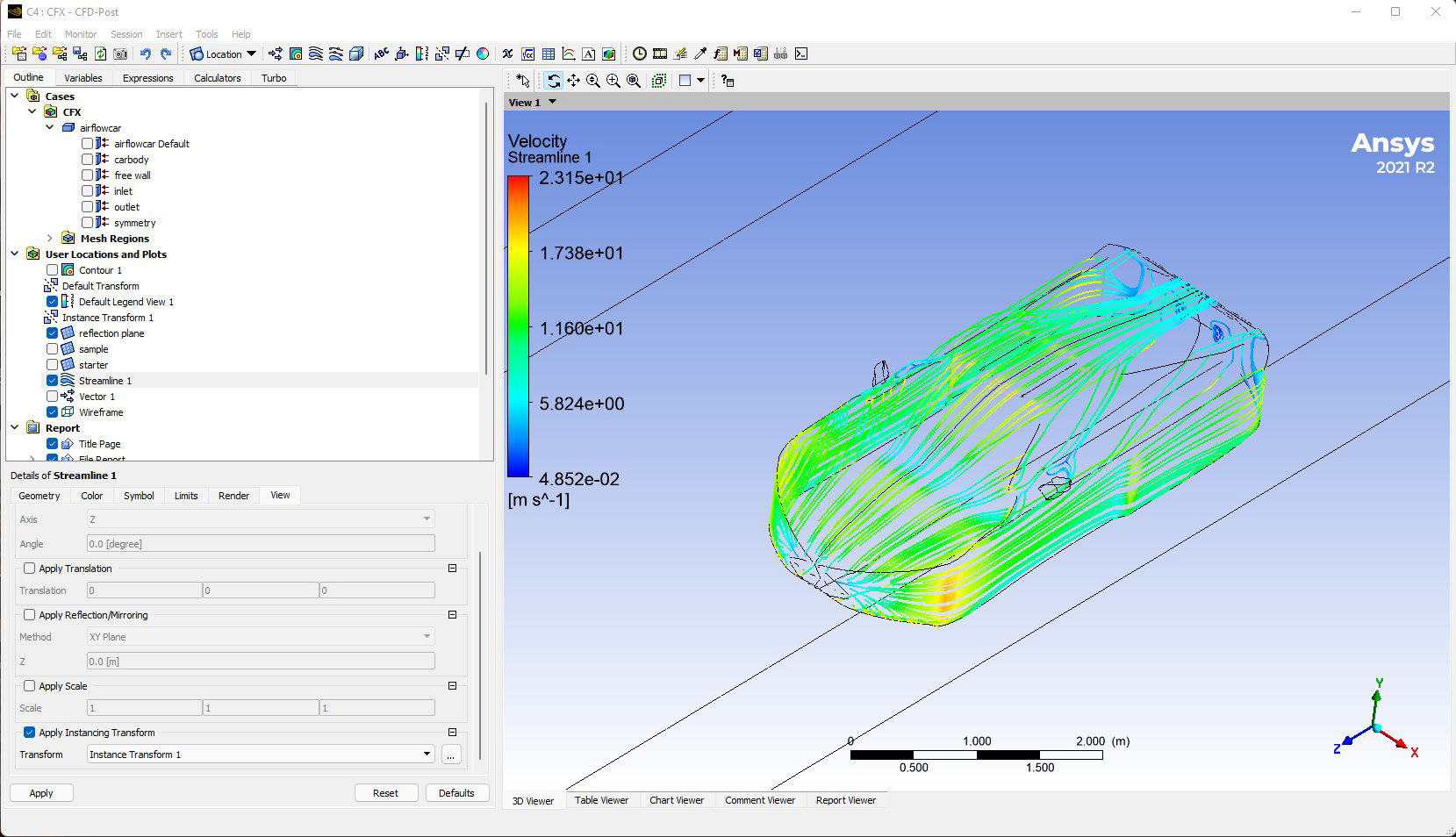
Task: Click the Outline tree vertical scrollbar
Action: pyautogui.click(x=486, y=237)
